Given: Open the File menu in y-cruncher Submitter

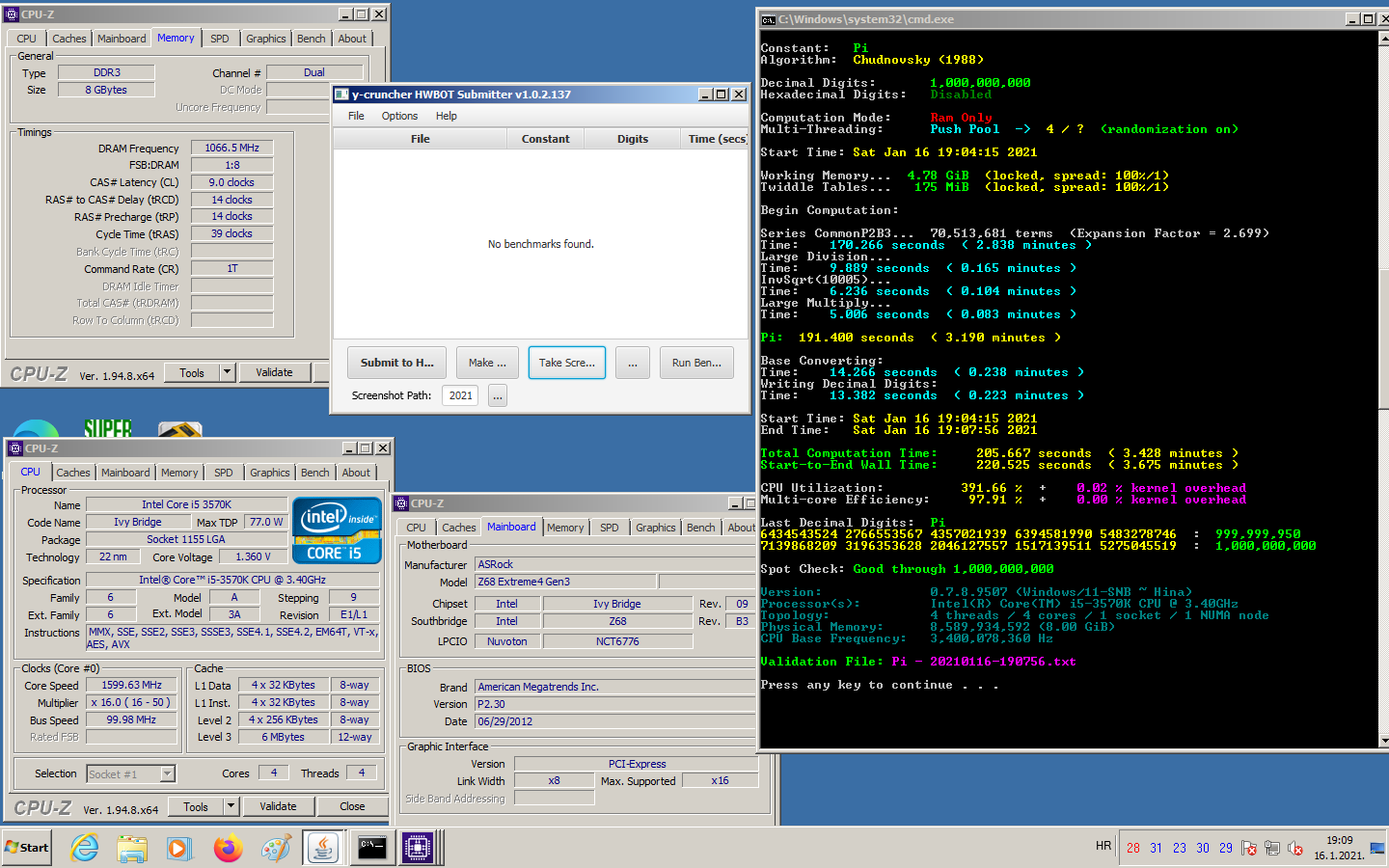Looking at the screenshot, I should tap(356, 116).
